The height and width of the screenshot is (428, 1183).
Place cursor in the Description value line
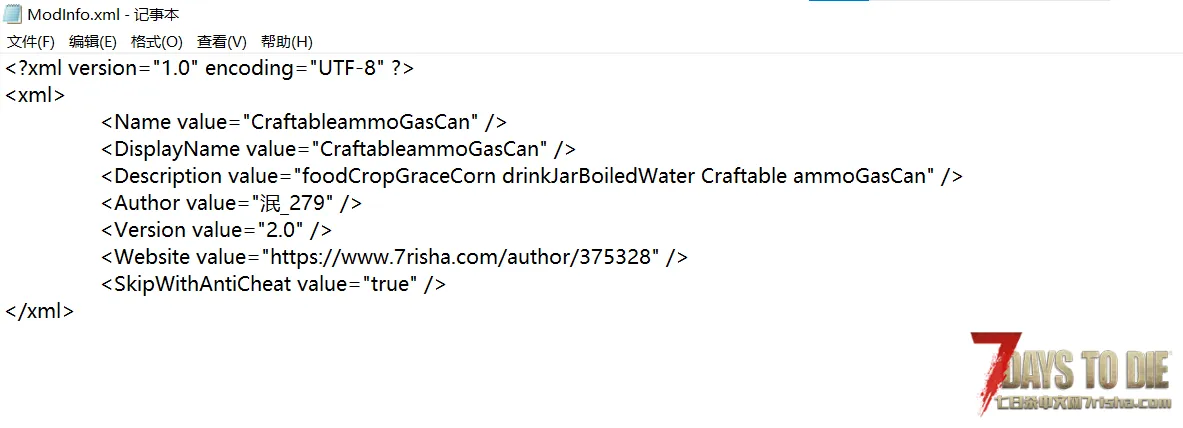[x=532, y=176]
